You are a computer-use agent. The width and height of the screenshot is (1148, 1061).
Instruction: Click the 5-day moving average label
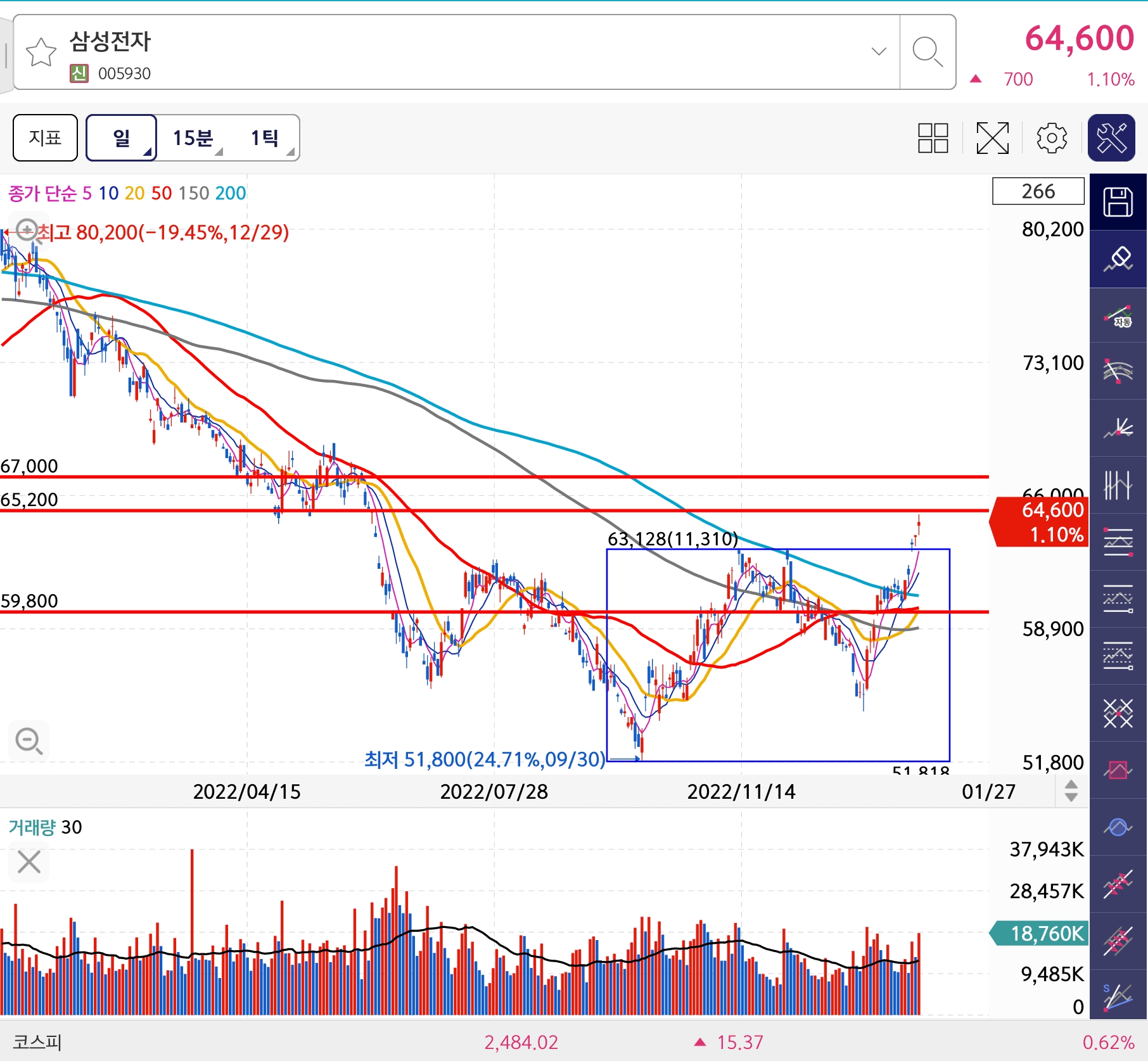coord(87,193)
